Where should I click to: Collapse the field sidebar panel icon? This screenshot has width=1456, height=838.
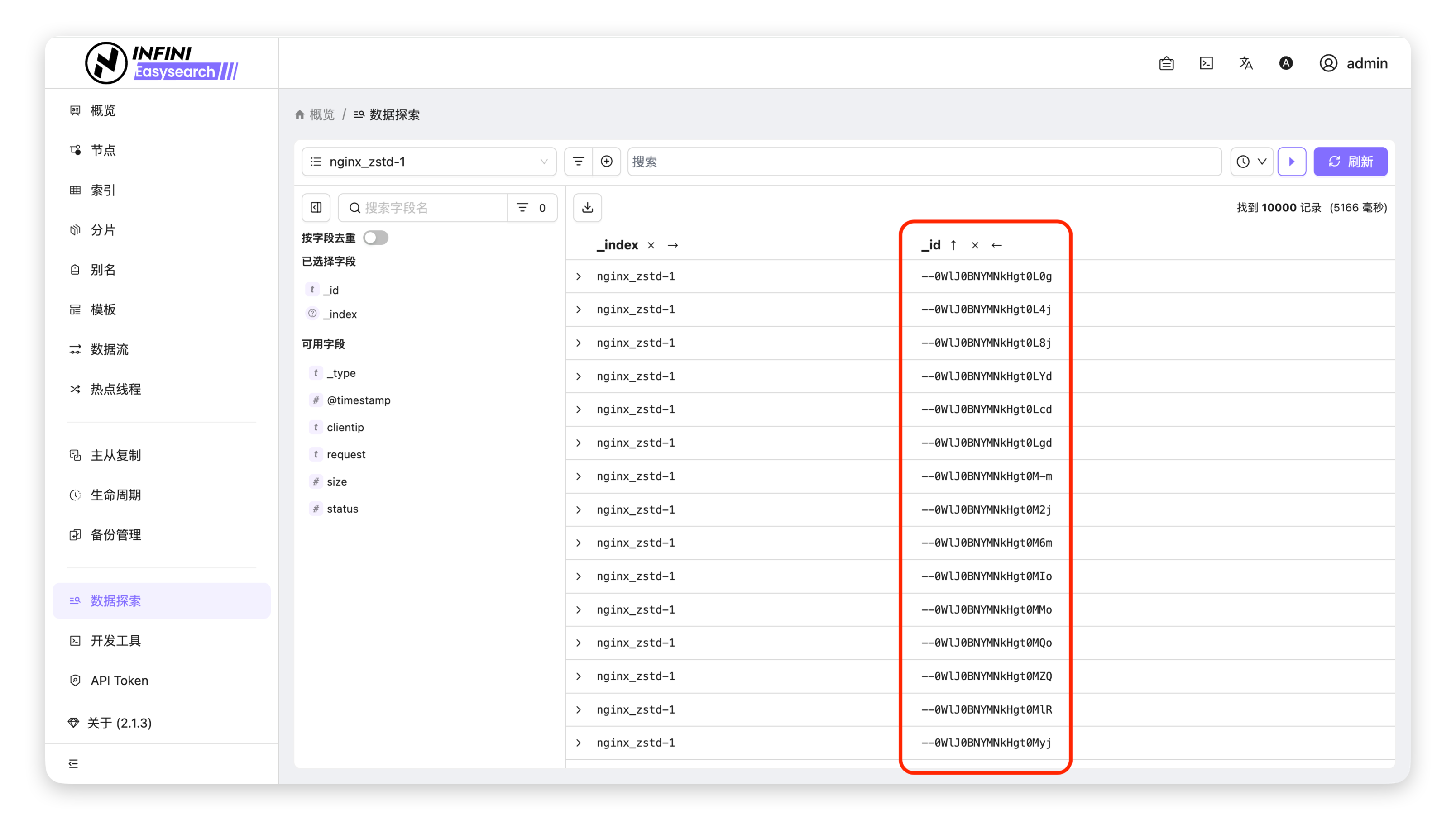(316, 208)
